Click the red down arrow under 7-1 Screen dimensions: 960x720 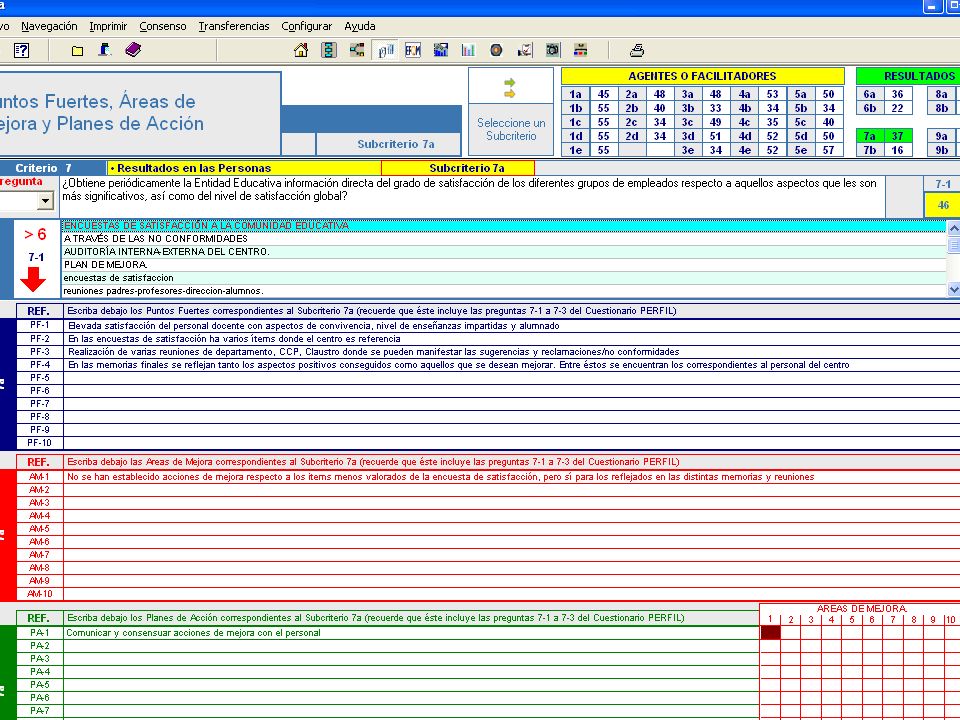[33, 279]
